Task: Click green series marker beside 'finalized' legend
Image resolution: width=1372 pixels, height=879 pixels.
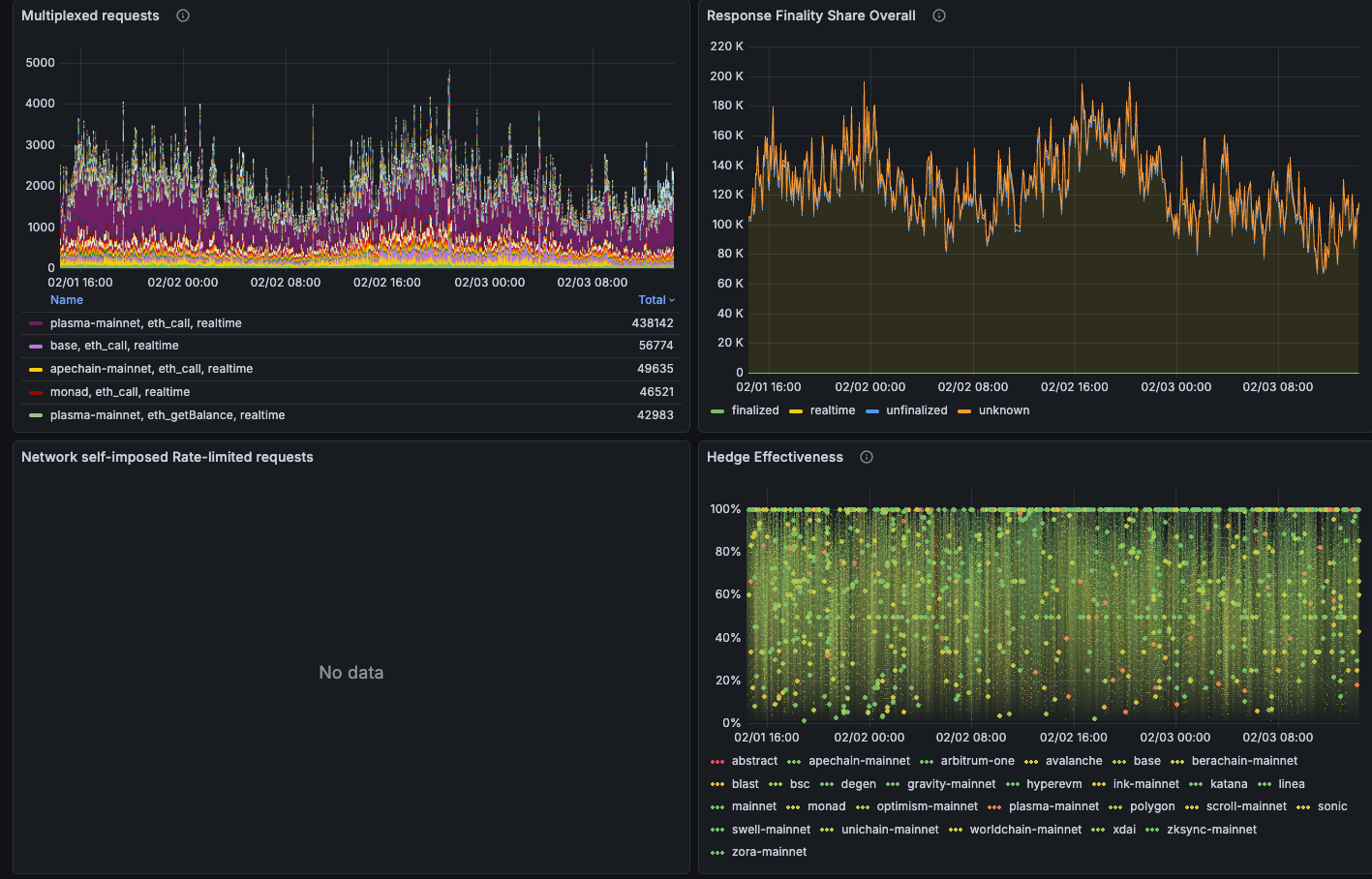Action: (x=717, y=410)
